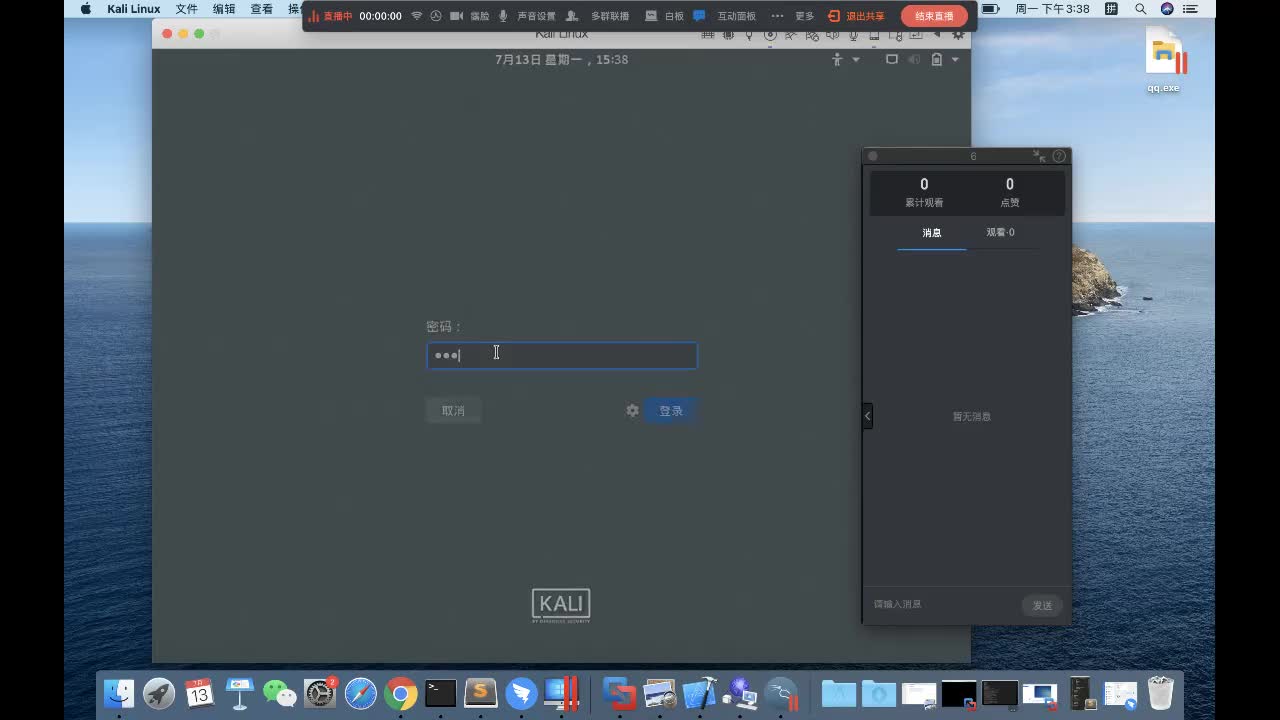Click the 点赞 likes counter
The width and height of the screenshot is (1280, 720).
1010,192
